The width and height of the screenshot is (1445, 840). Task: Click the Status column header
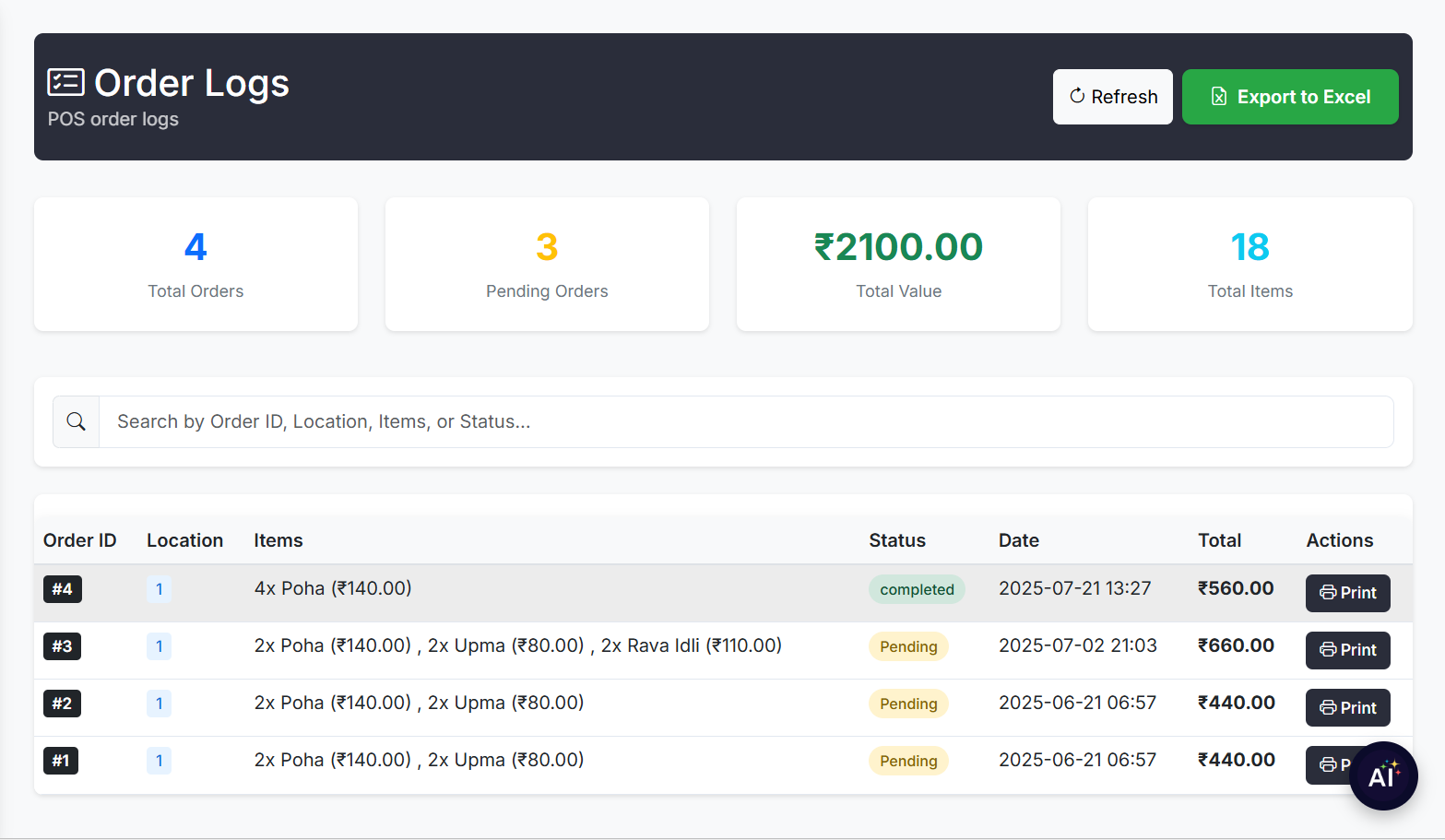click(x=896, y=540)
